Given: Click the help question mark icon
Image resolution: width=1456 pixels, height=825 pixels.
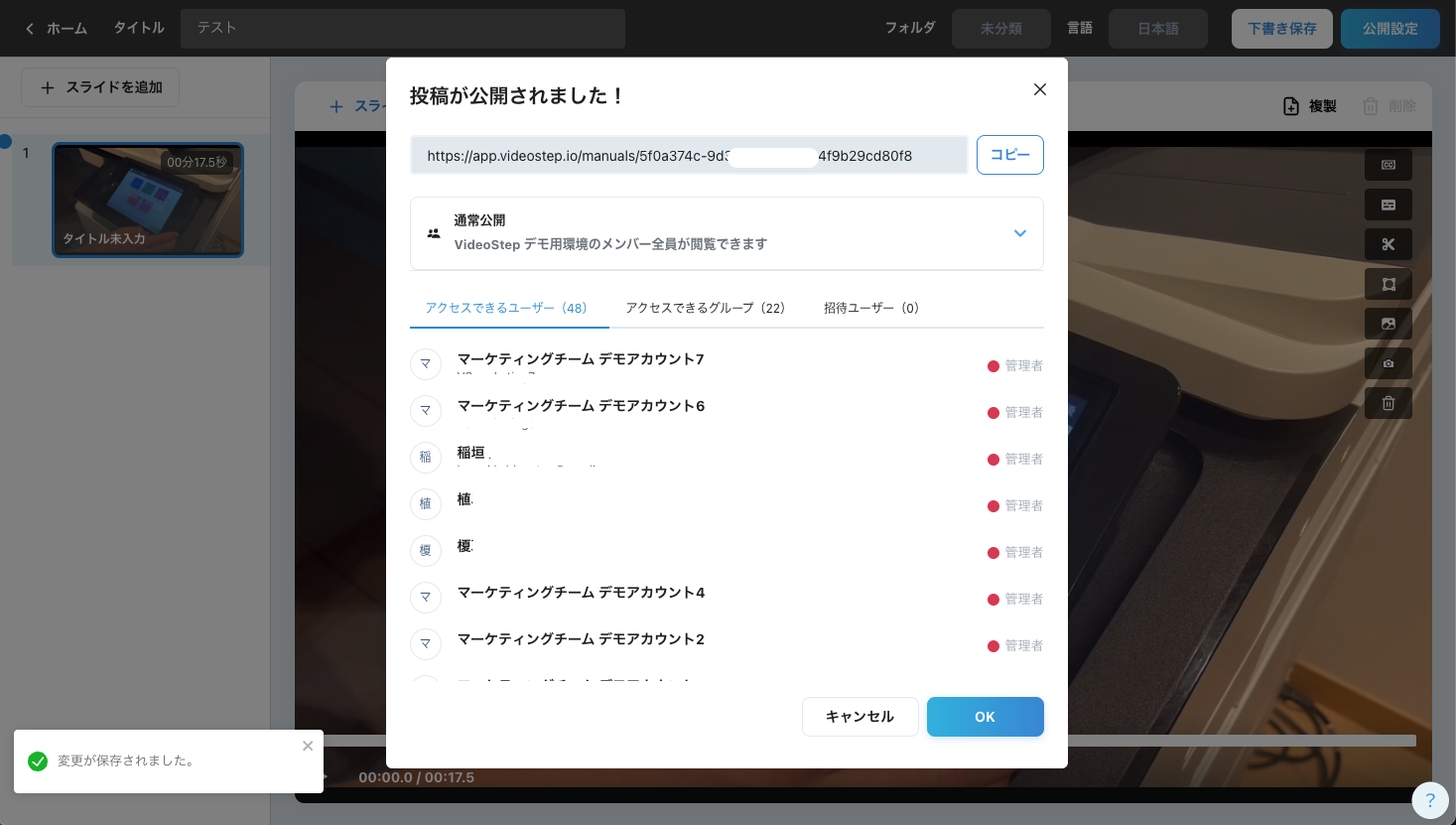Looking at the screenshot, I should [1429, 800].
